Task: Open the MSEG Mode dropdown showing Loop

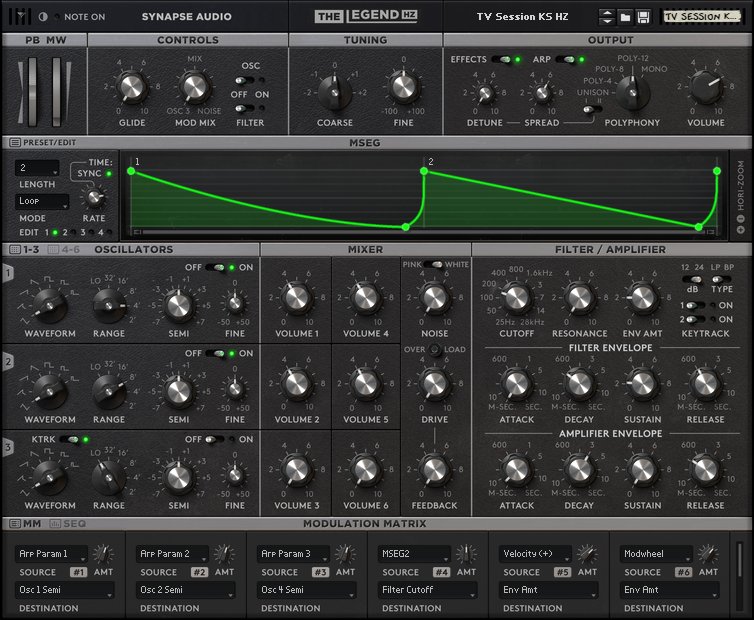Action: 43,201
